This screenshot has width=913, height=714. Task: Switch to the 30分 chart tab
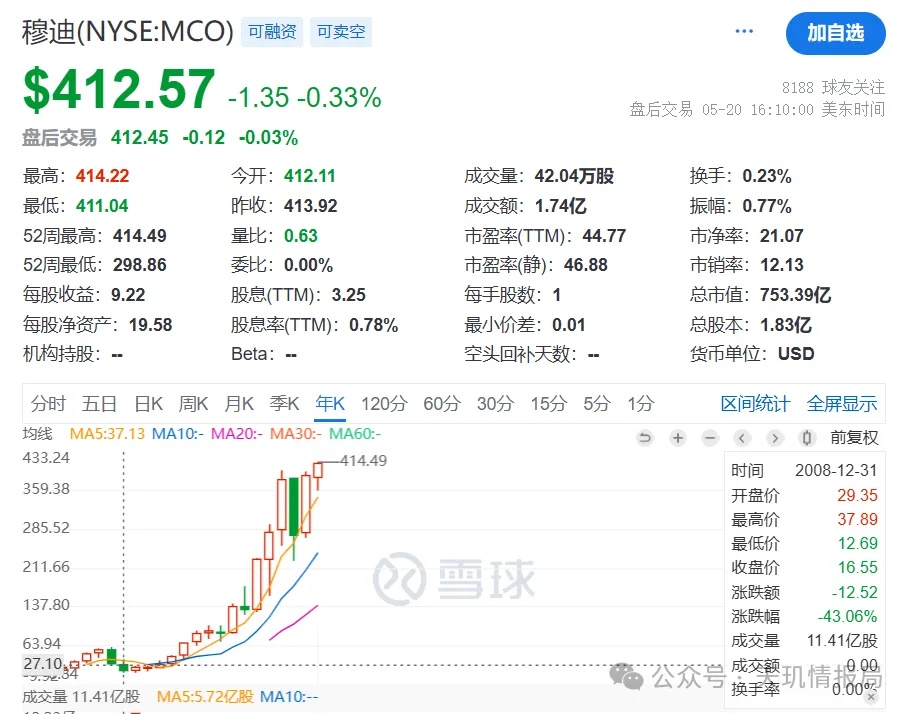pos(496,404)
